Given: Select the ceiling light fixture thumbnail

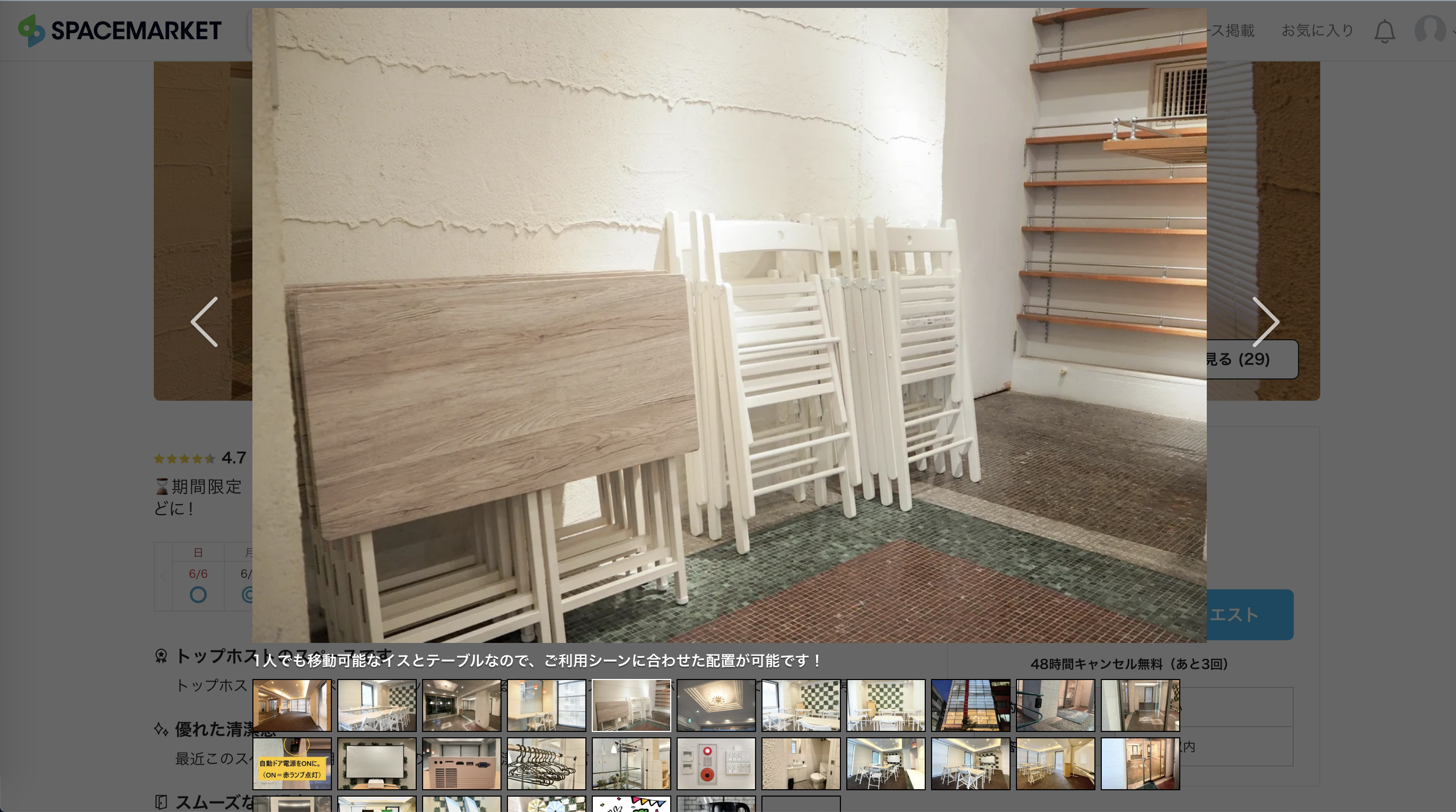Looking at the screenshot, I should tap(716, 705).
